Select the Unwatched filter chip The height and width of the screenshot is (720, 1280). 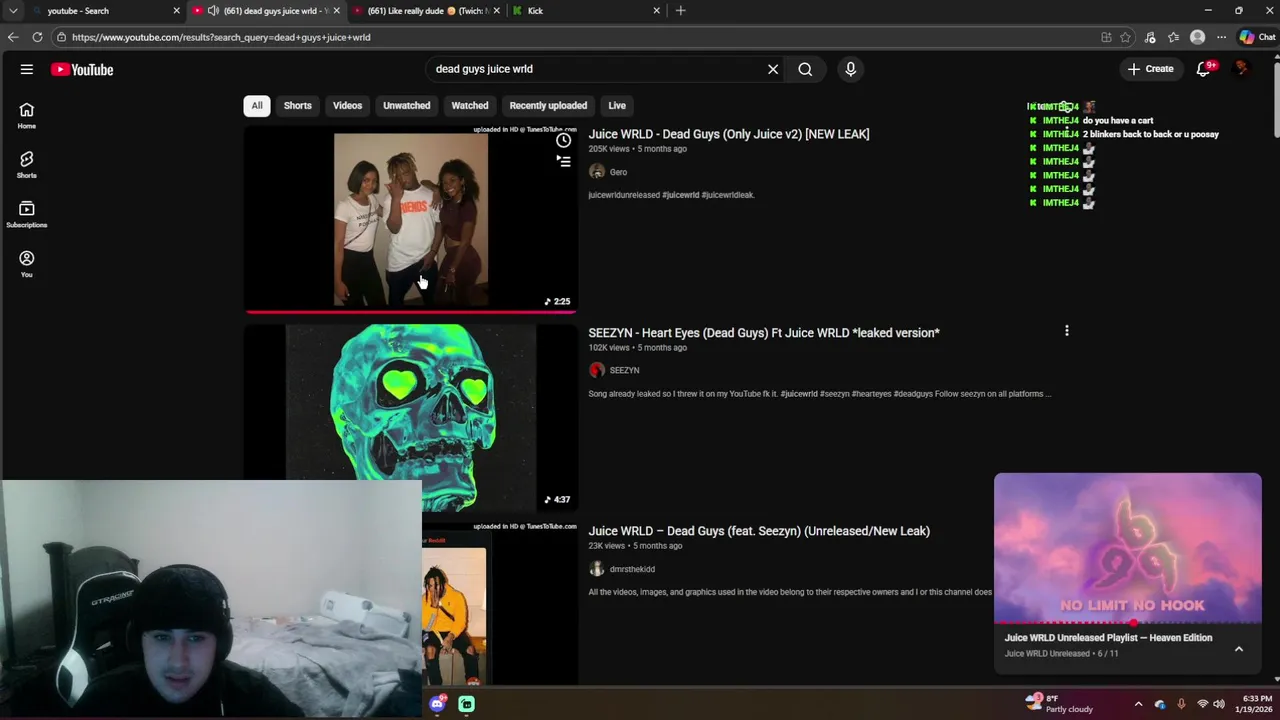tap(407, 105)
